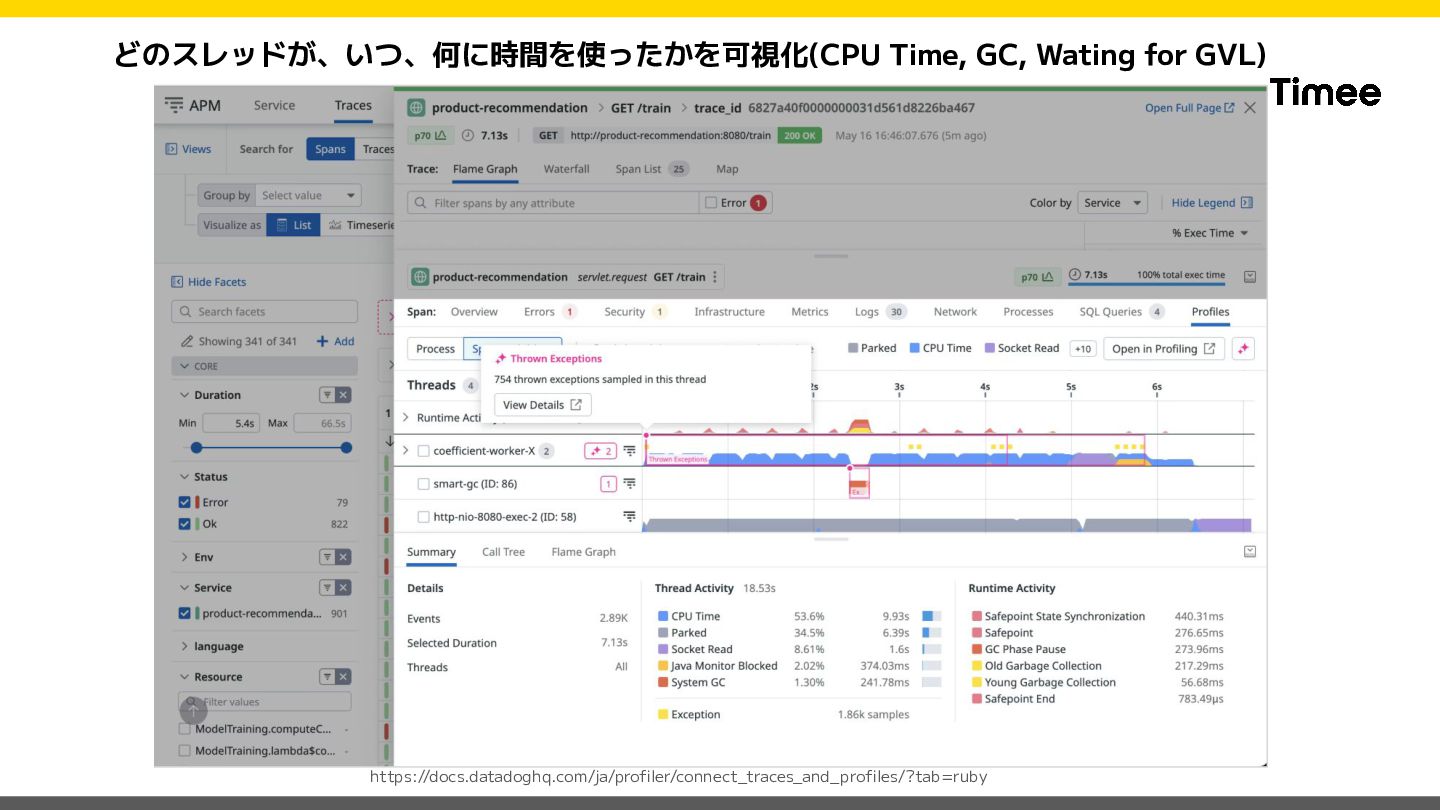This screenshot has width=1440, height=810.
Task: Clear the Env facet with the X icon
Action: 343,557
